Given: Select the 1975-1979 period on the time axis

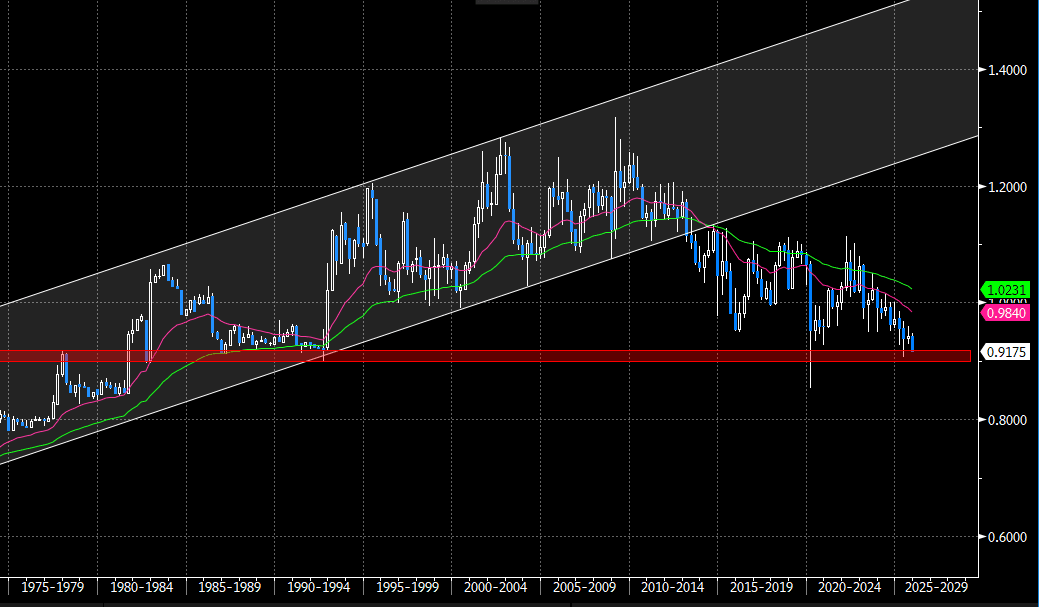Looking at the screenshot, I should click(x=51, y=588).
